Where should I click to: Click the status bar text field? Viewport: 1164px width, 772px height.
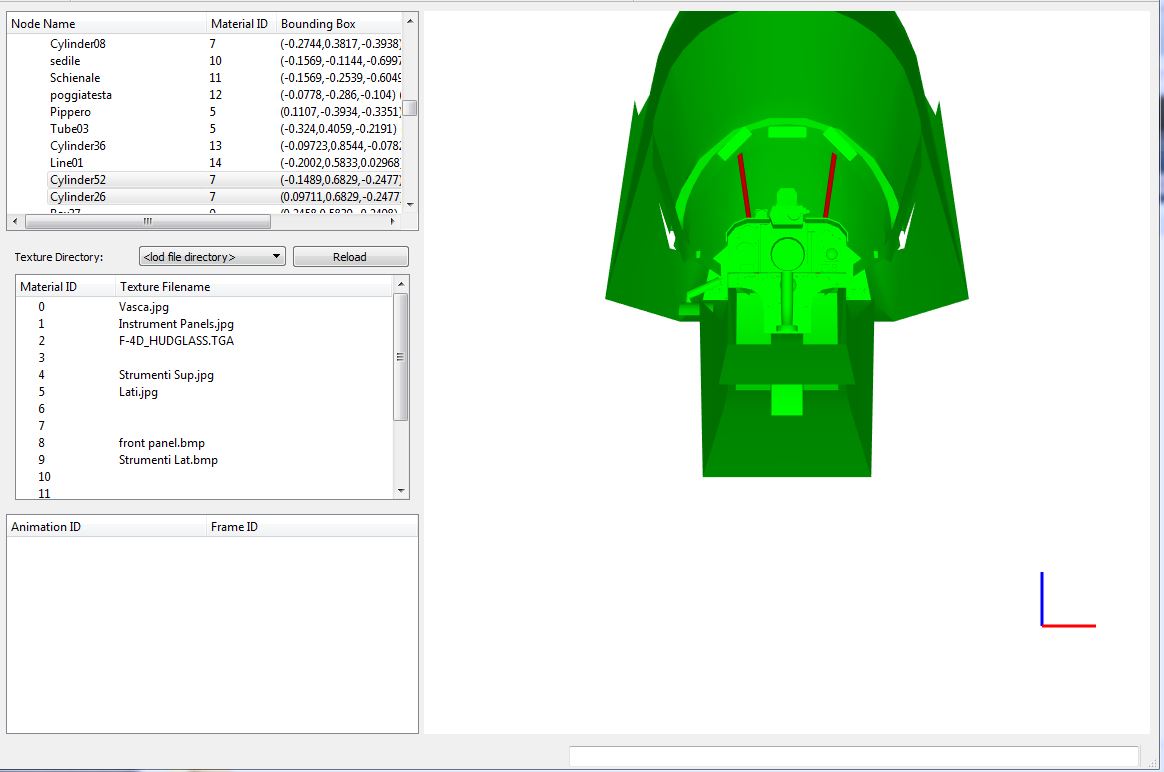coord(854,756)
